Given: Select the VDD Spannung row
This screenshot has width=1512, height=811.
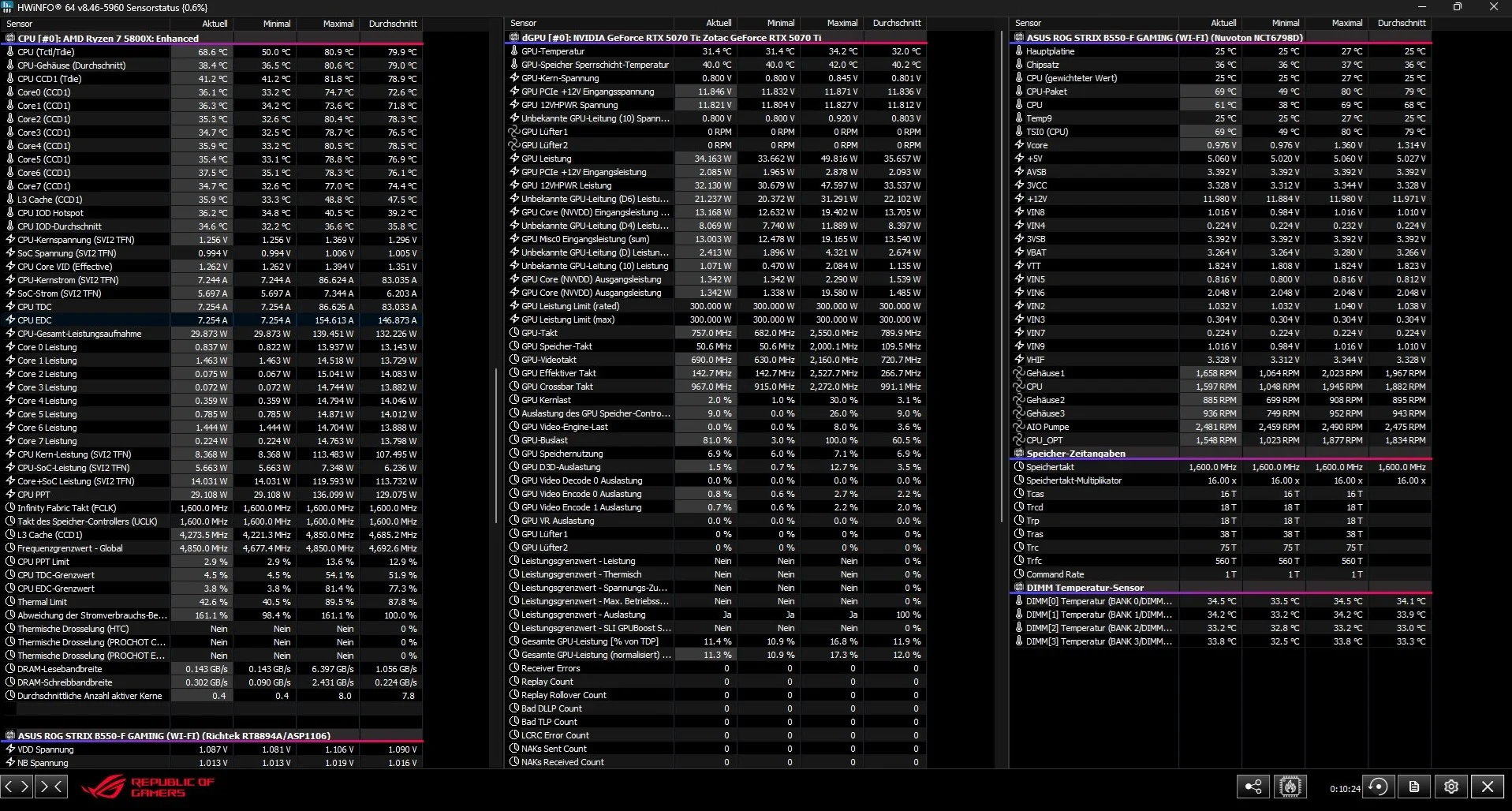Looking at the screenshot, I should (213, 749).
